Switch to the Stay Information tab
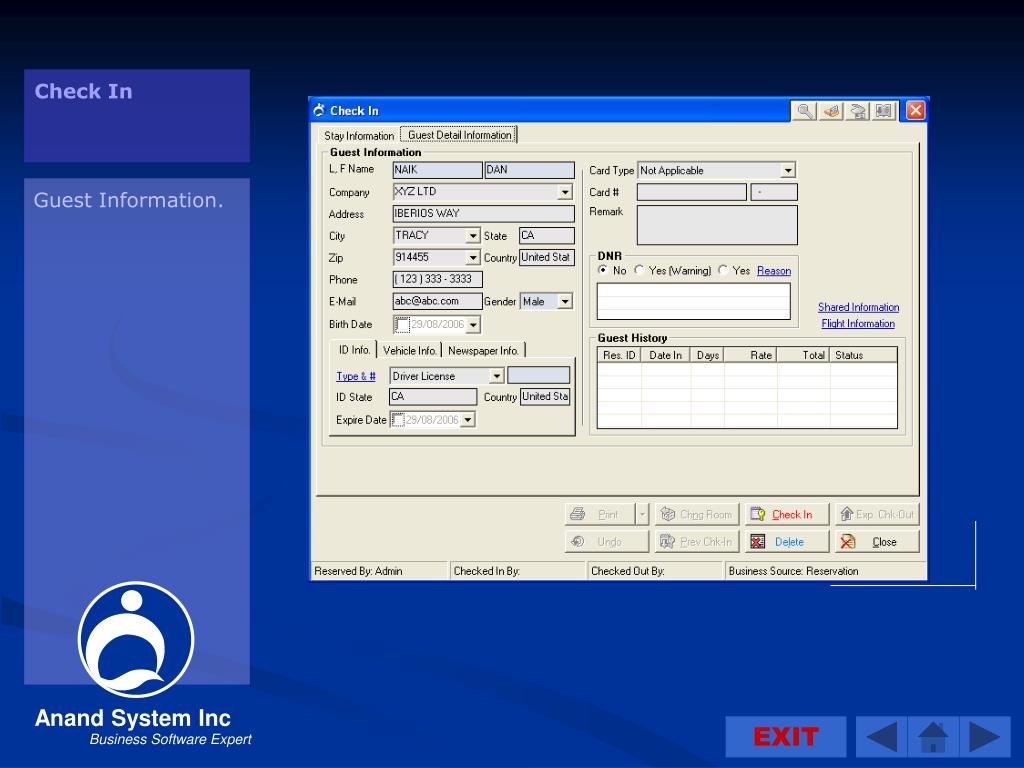1024x768 pixels. click(359, 136)
